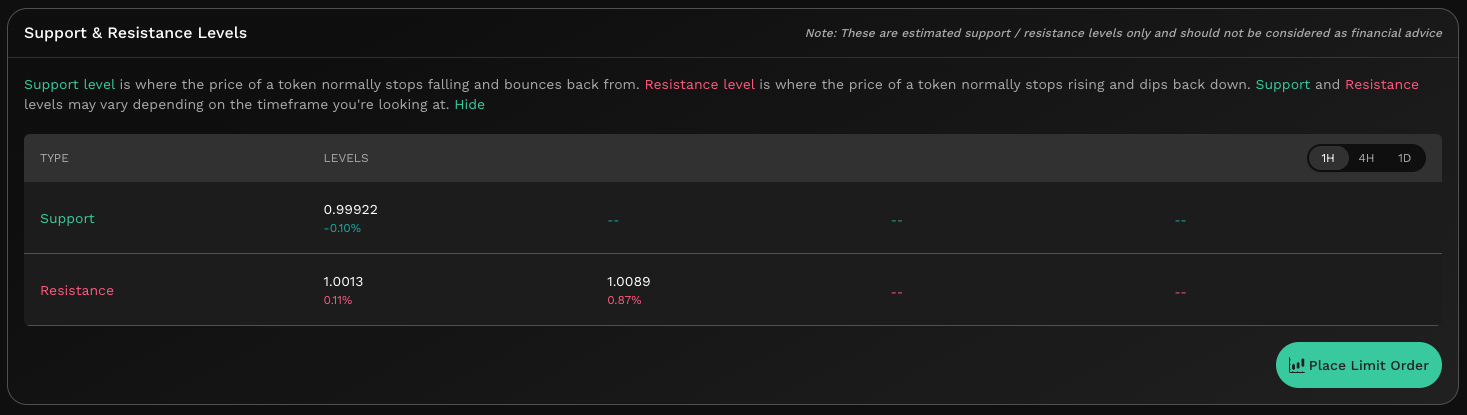The width and height of the screenshot is (1467, 415).
Task: Click the 0.87% resistance percentage
Action: [624, 300]
